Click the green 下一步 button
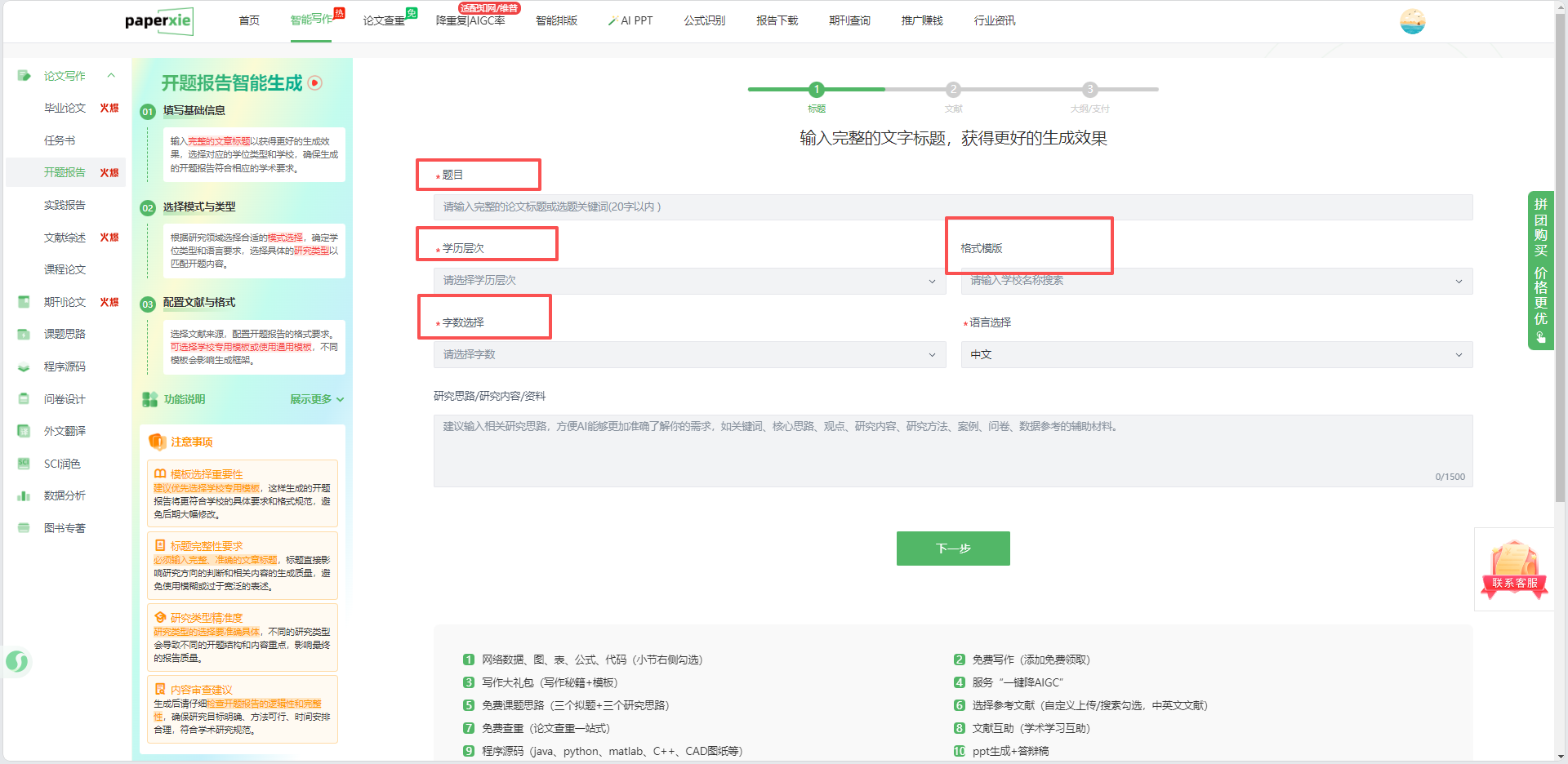Image resolution: width=1568 pixels, height=764 pixels. tap(953, 549)
